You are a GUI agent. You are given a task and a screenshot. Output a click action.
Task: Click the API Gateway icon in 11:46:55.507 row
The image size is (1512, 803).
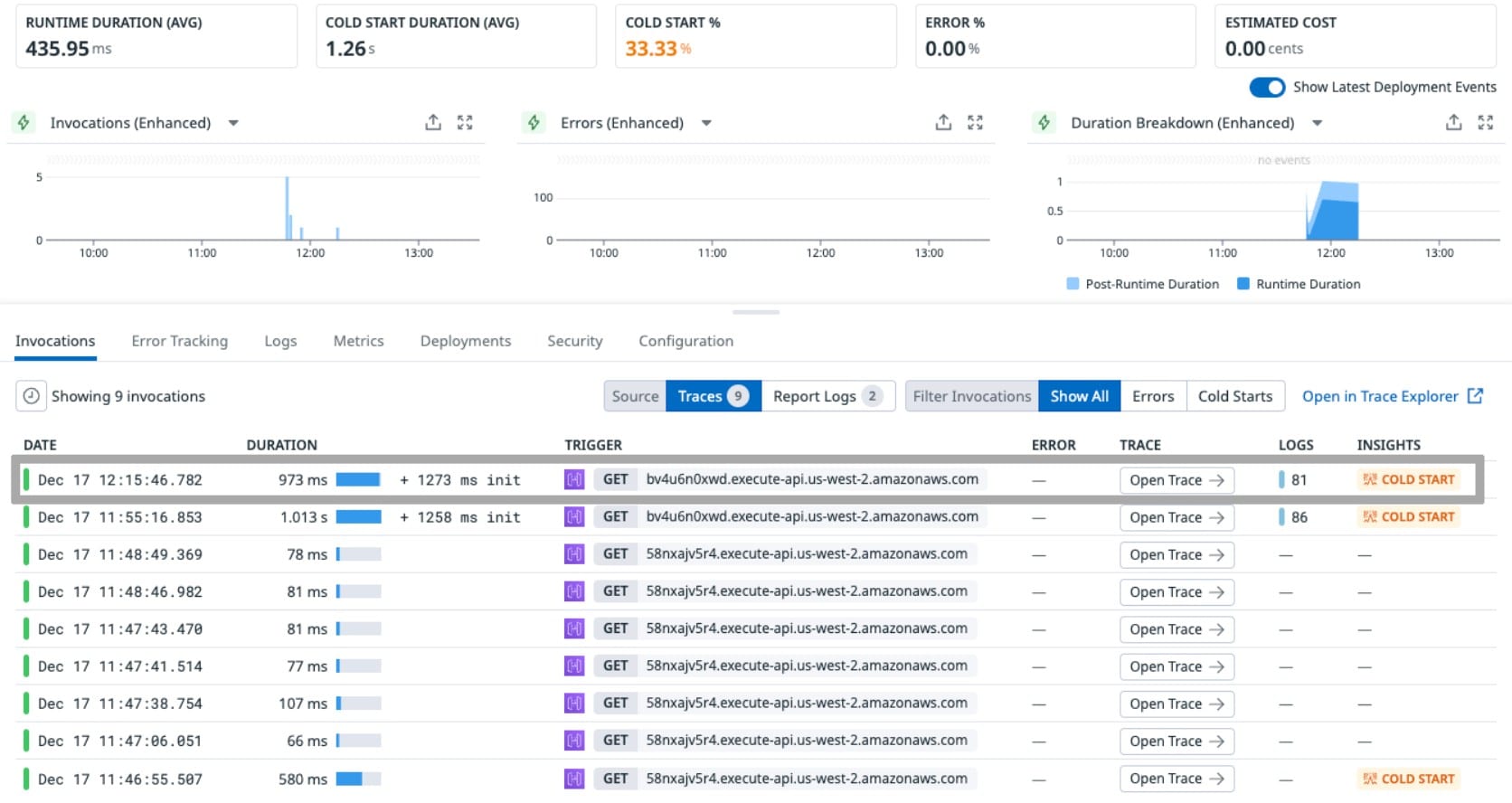574,779
